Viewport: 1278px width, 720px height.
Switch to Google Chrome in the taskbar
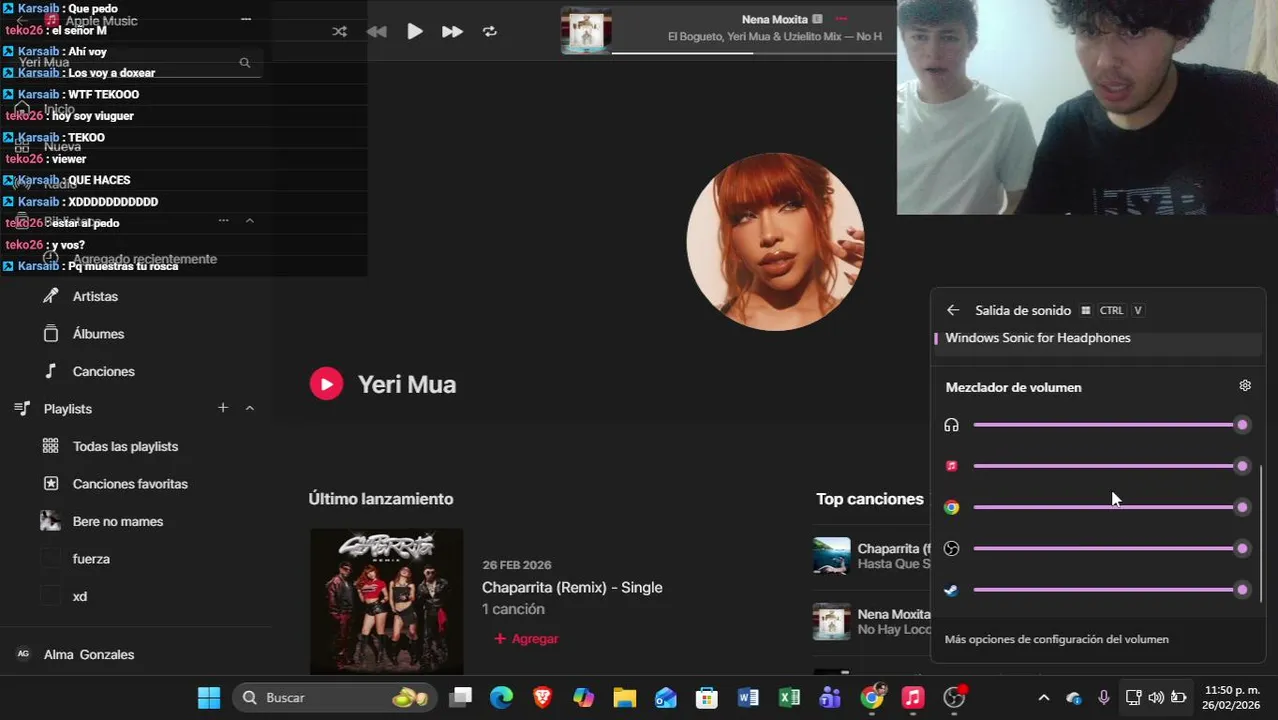872,697
